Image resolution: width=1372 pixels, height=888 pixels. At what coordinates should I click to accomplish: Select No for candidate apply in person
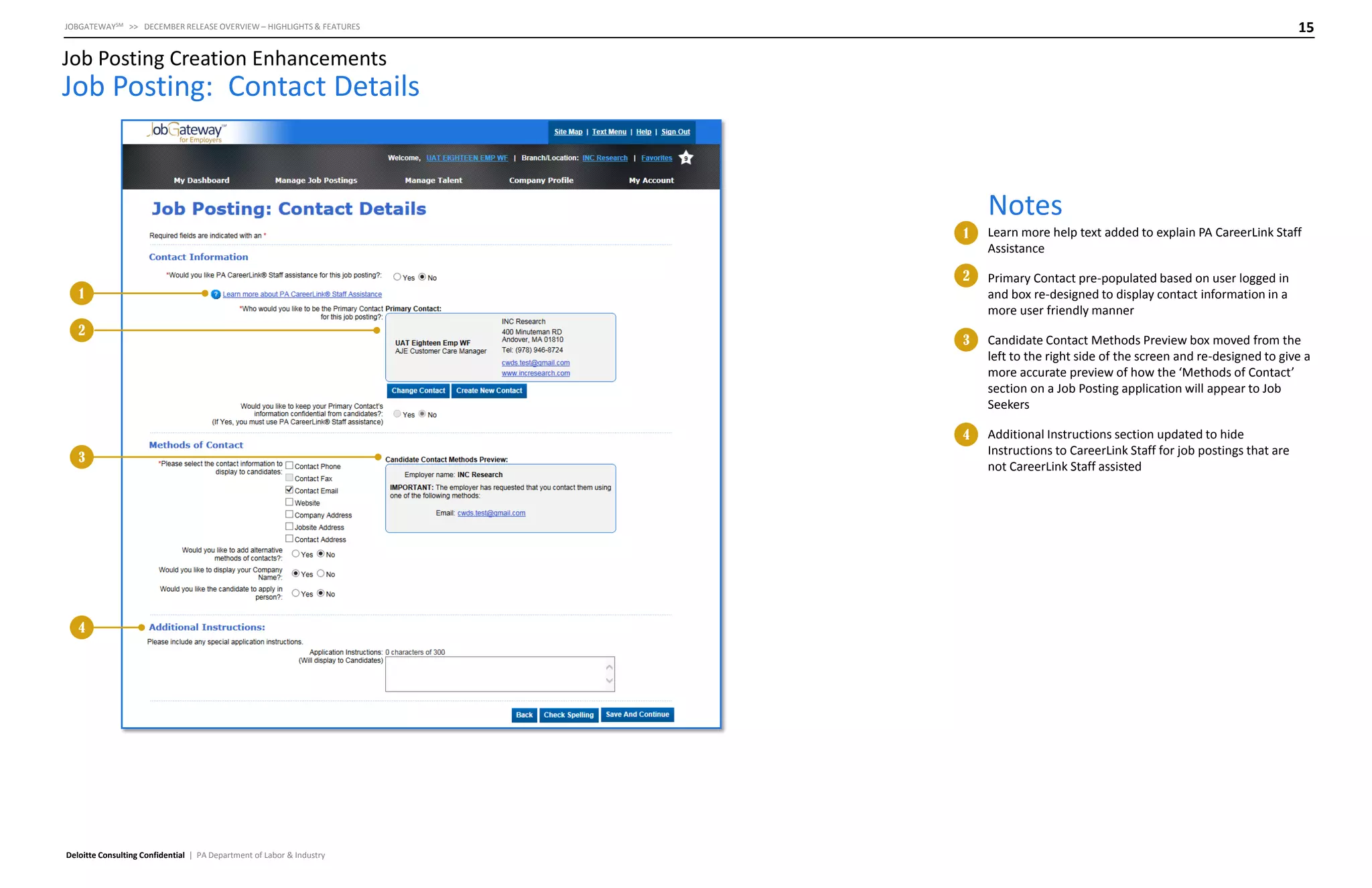click(321, 593)
